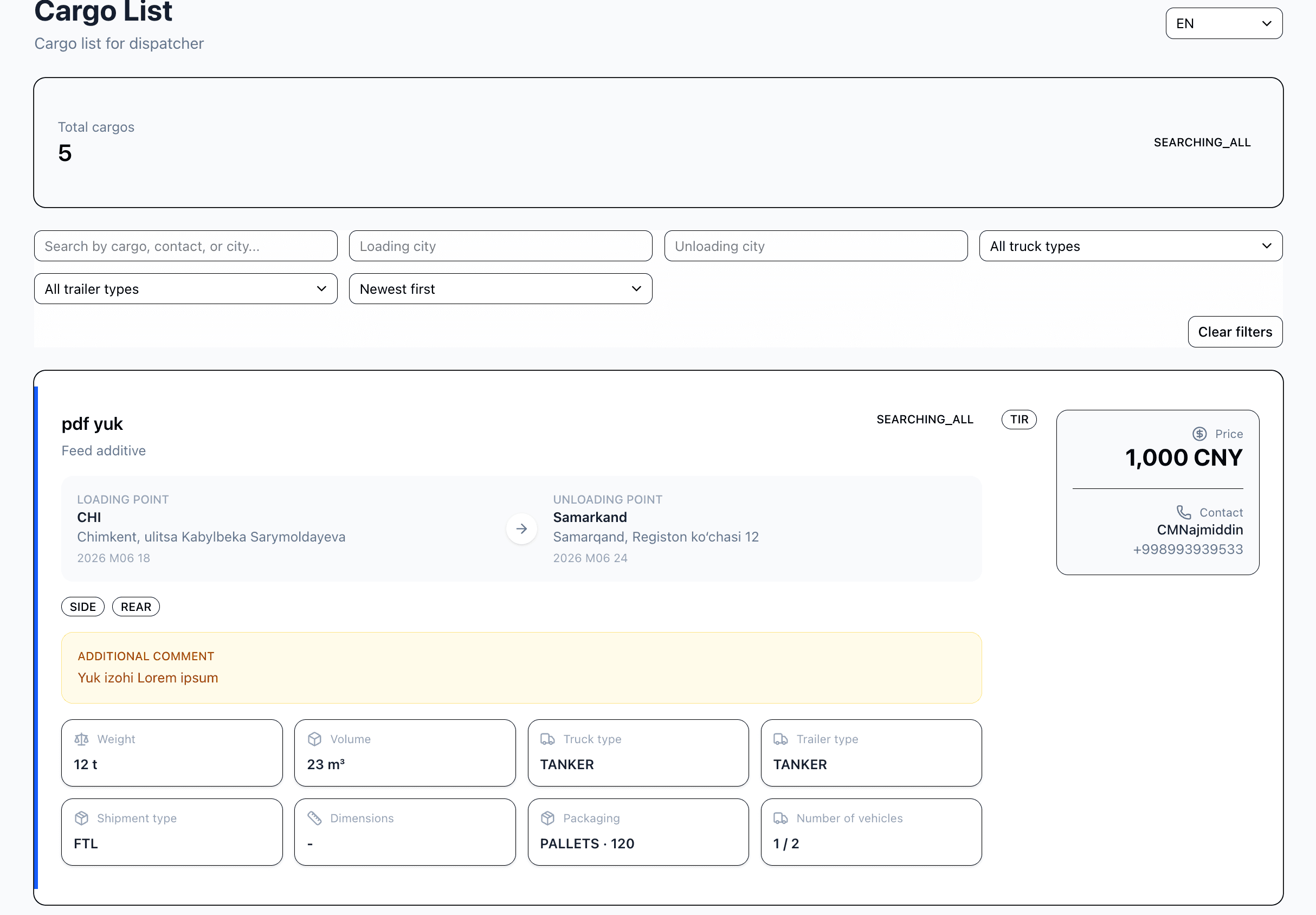Click the FTL shipment type value
This screenshot has height=915, width=1316.
pos(86,843)
